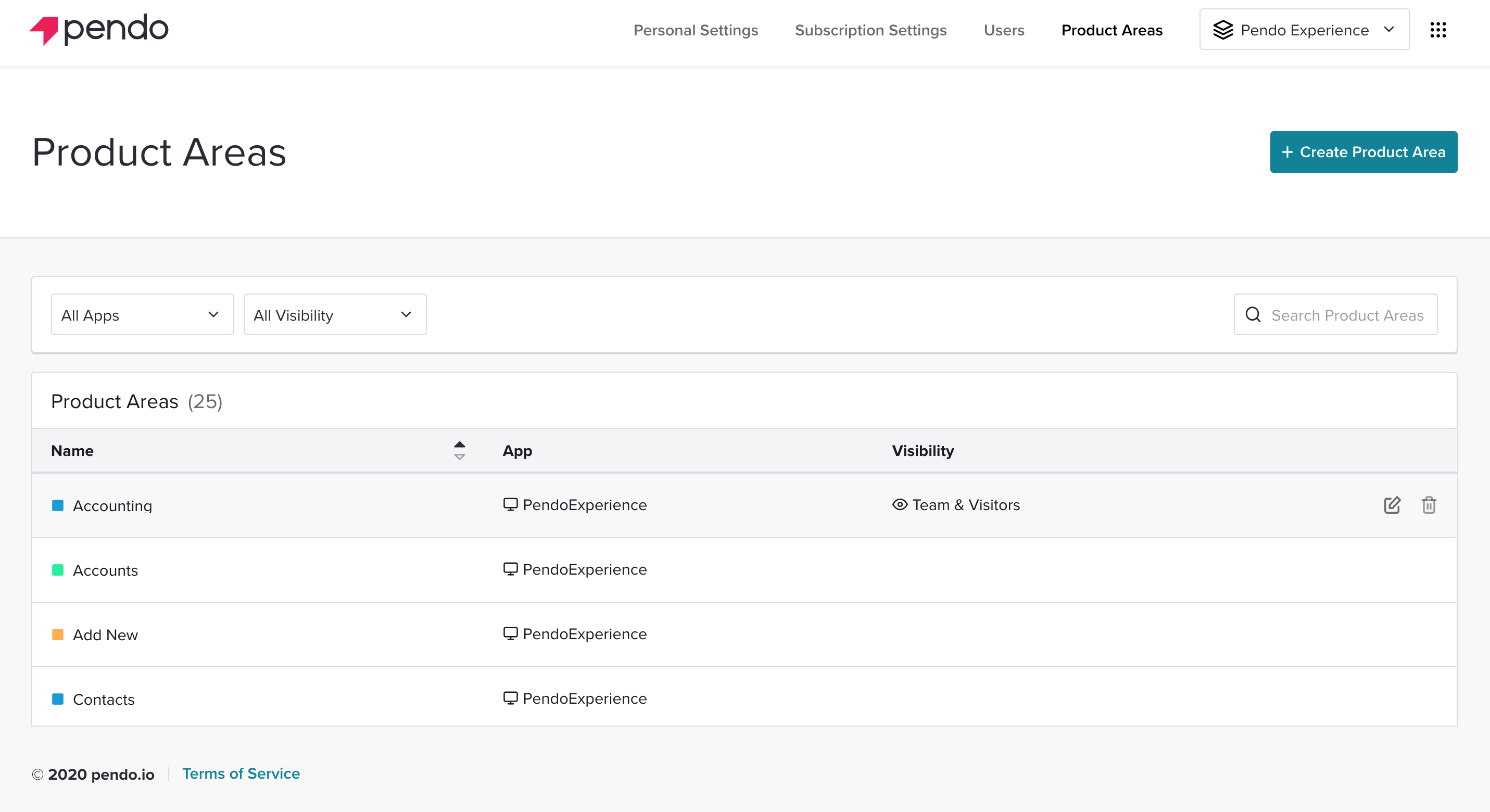This screenshot has width=1490, height=812.
Task: Delete the Accounting product area
Action: click(x=1429, y=505)
